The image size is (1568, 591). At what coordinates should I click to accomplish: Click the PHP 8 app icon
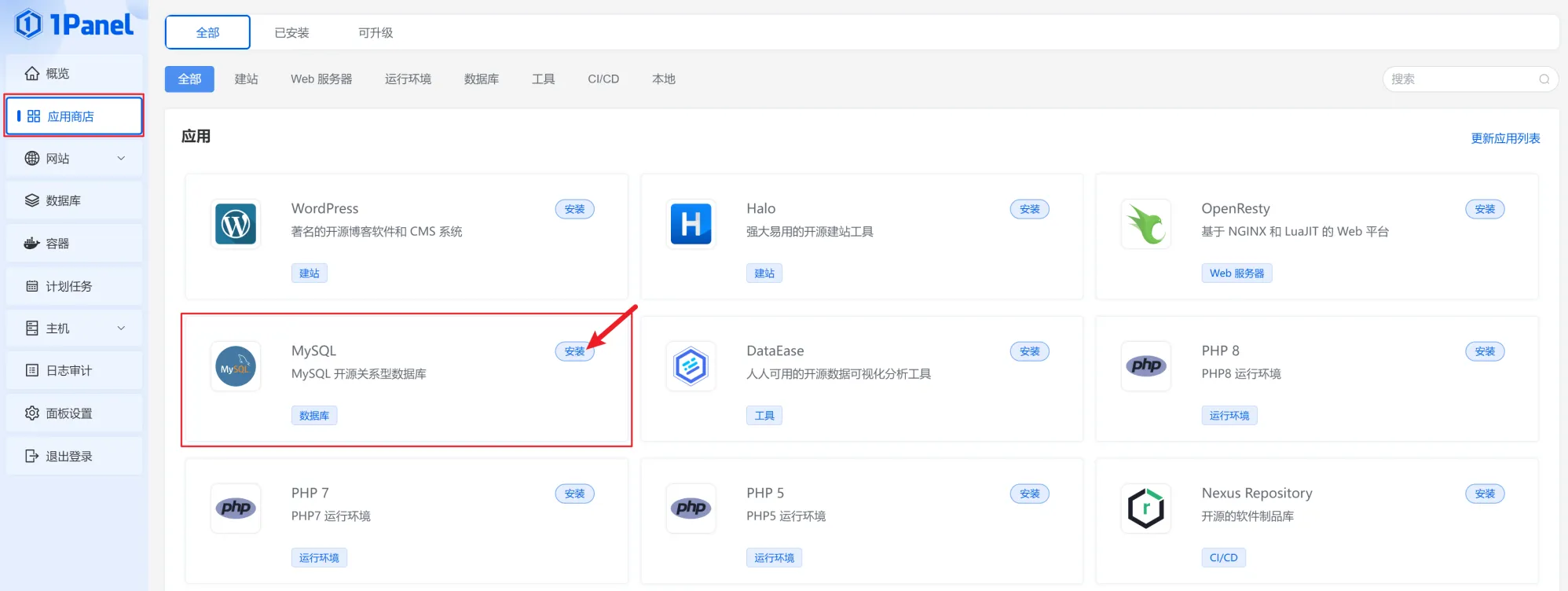click(x=1145, y=366)
